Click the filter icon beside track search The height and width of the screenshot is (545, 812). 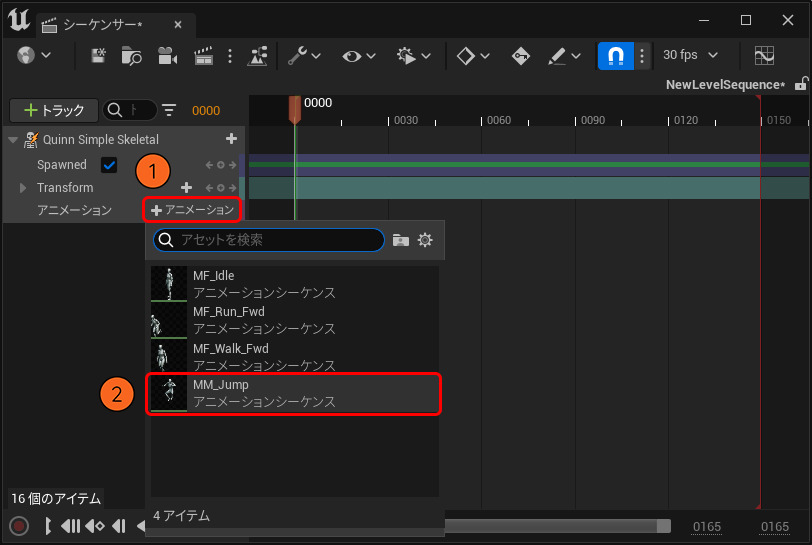[169, 110]
